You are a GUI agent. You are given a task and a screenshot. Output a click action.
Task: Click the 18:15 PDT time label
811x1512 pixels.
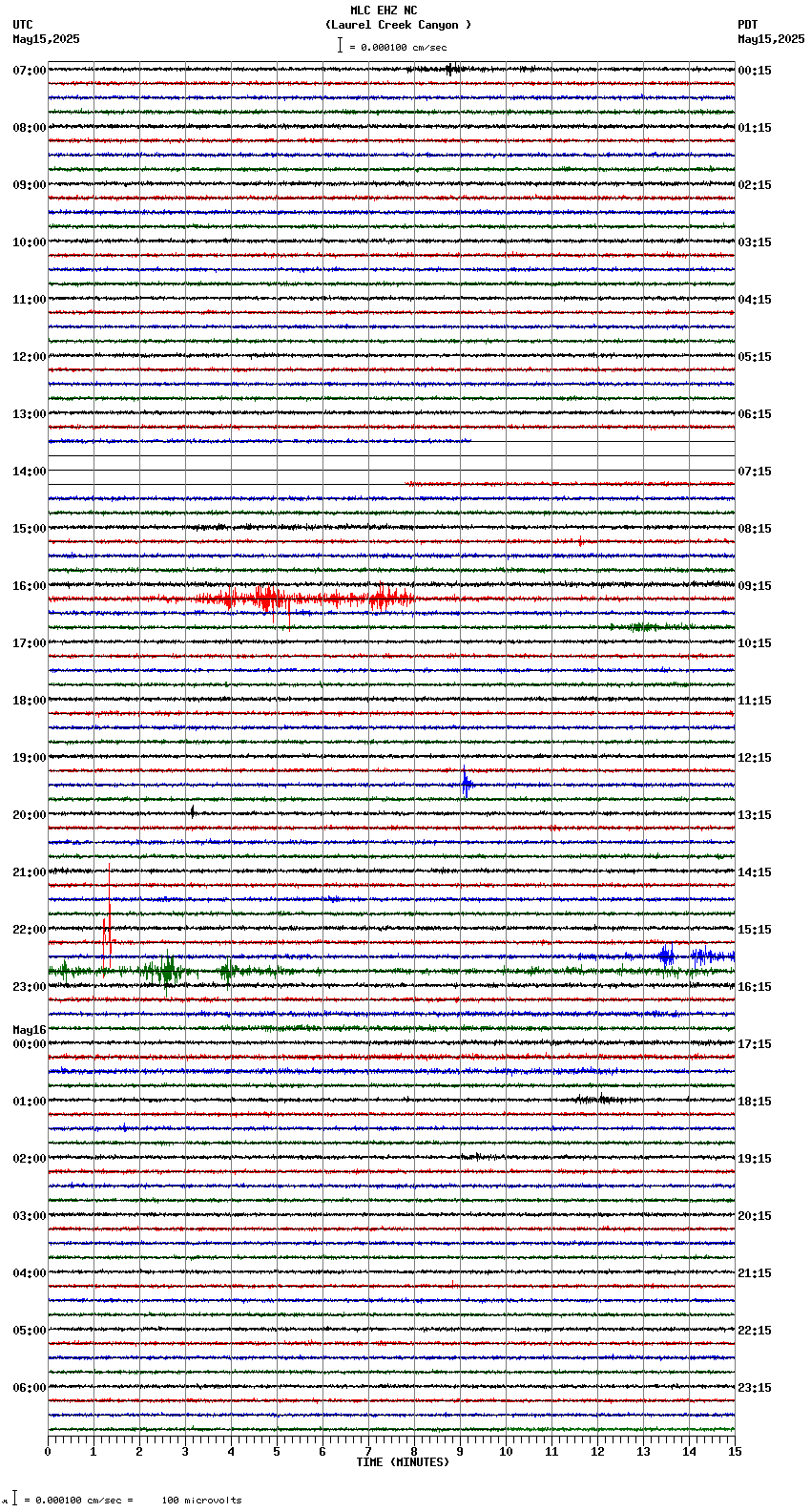point(755,1102)
